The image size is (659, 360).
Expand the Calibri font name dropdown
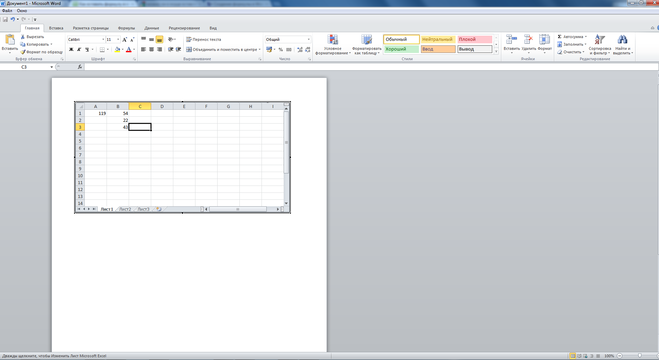[x=103, y=39]
